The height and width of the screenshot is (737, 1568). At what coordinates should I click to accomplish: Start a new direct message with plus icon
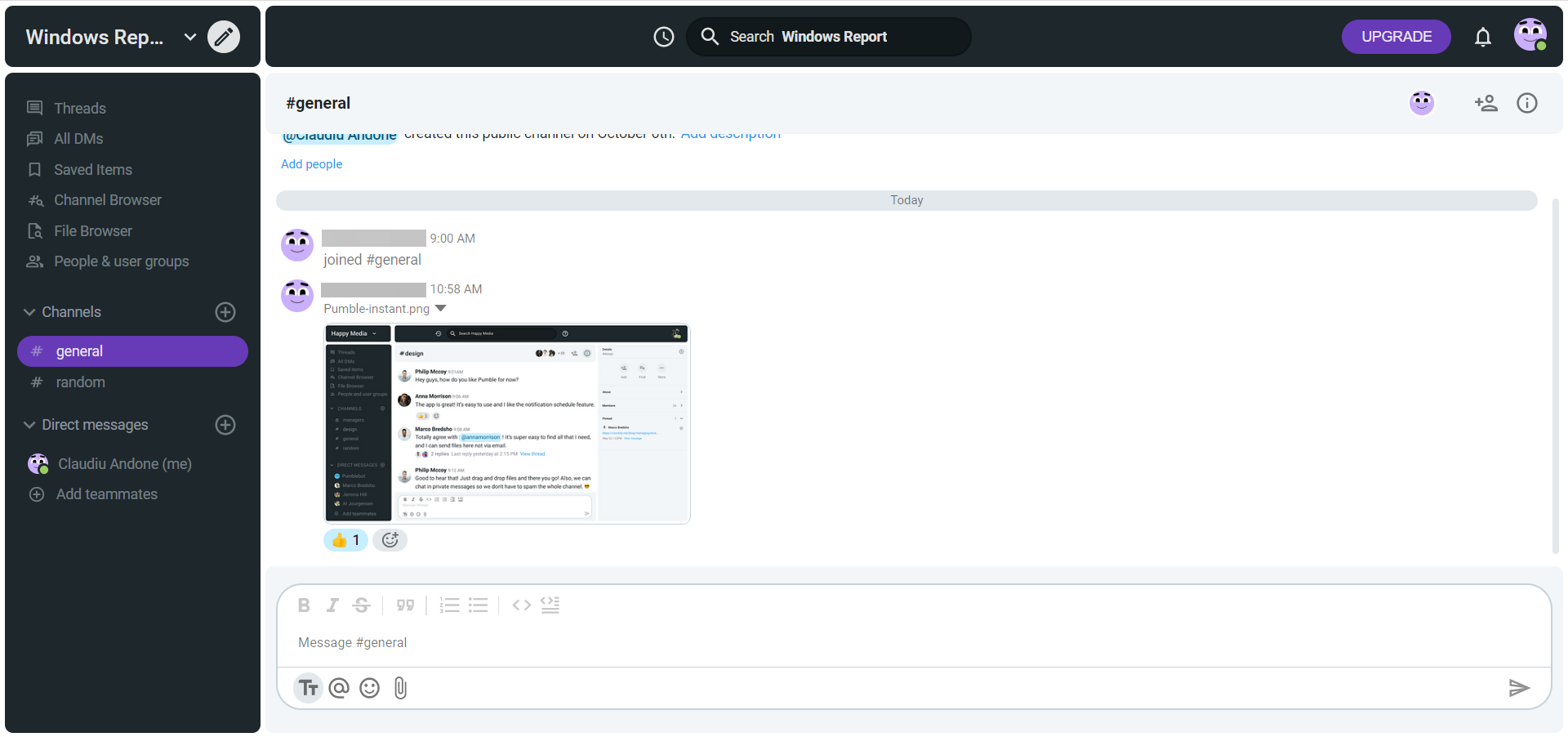[x=225, y=425]
